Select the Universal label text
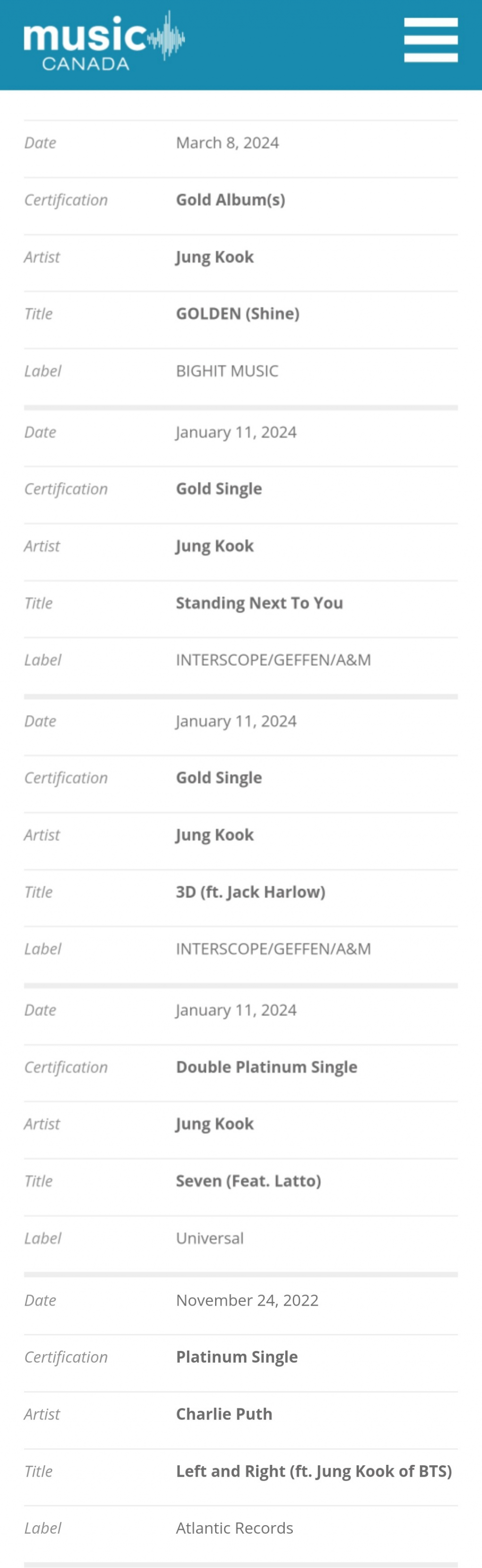The width and height of the screenshot is (482, 1568). [x=210, y=1238]
